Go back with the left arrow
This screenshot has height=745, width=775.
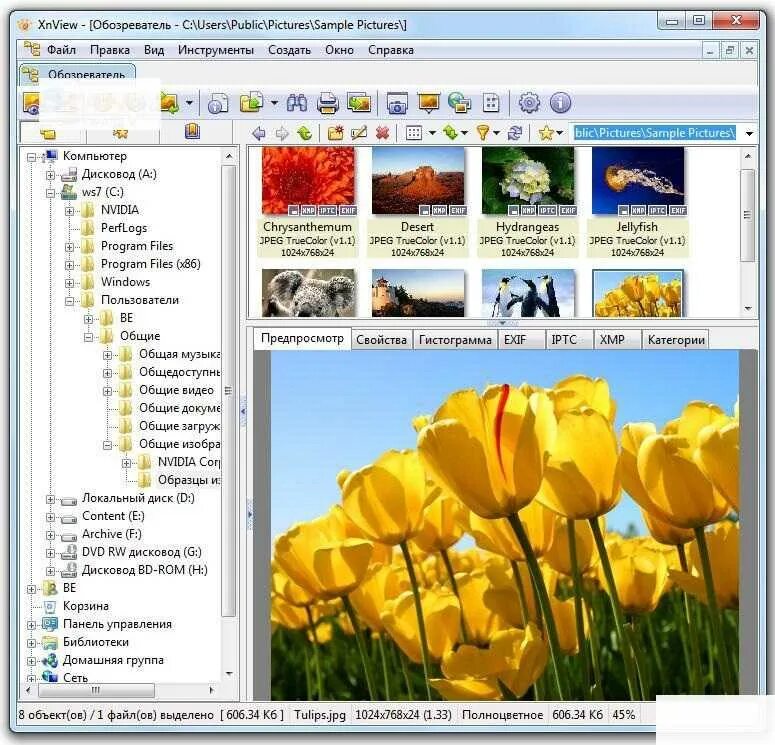258,133
